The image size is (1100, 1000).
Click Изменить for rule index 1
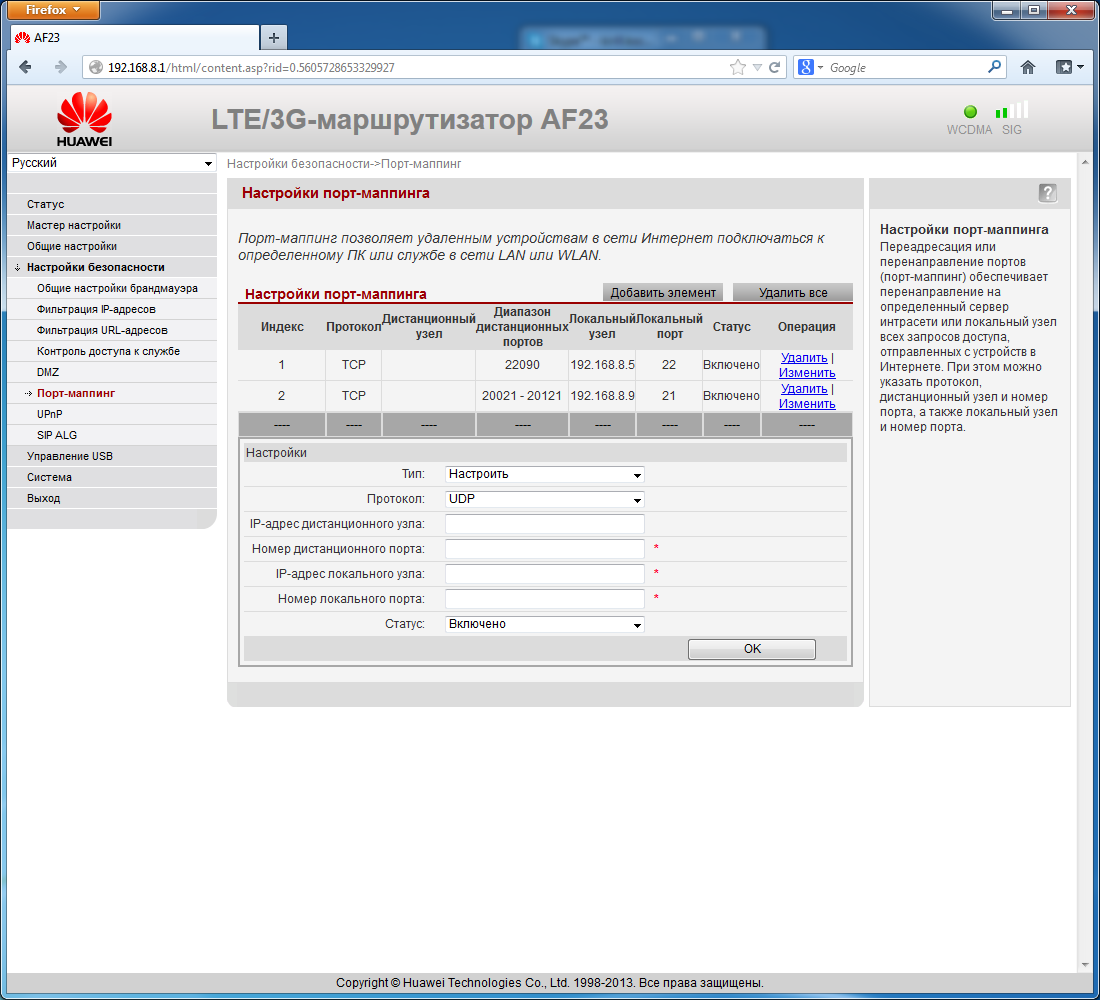[807, 373]
